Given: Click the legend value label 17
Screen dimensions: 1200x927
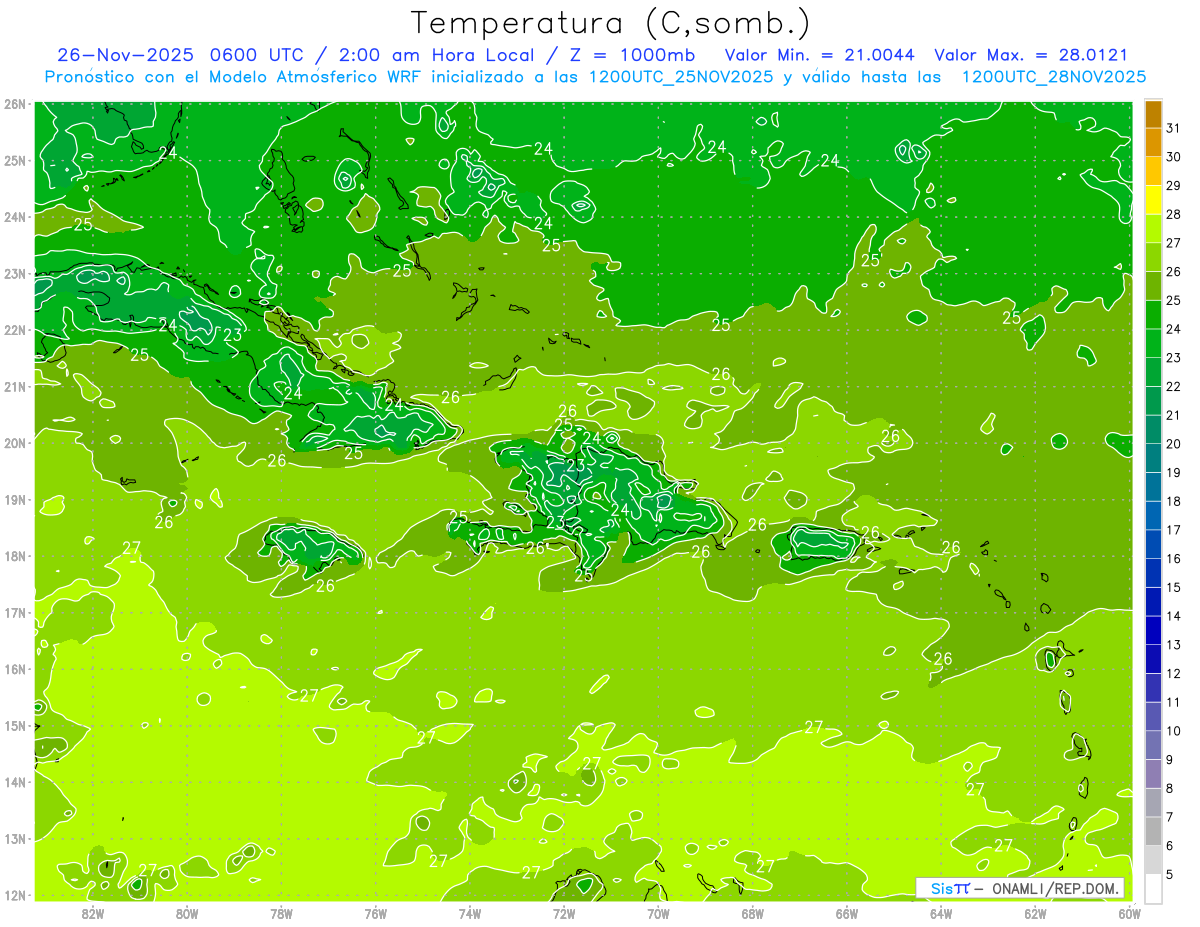Looking at the screenshot, I should [1174, 530].
